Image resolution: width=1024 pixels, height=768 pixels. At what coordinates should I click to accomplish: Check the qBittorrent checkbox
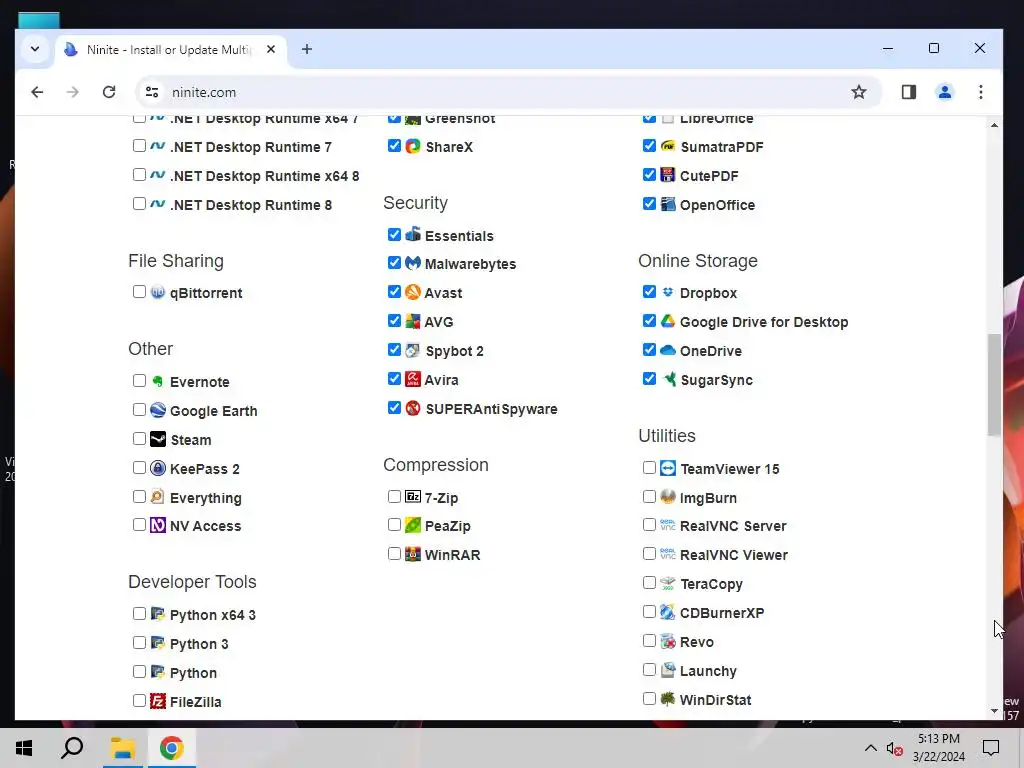pos(139,291)
